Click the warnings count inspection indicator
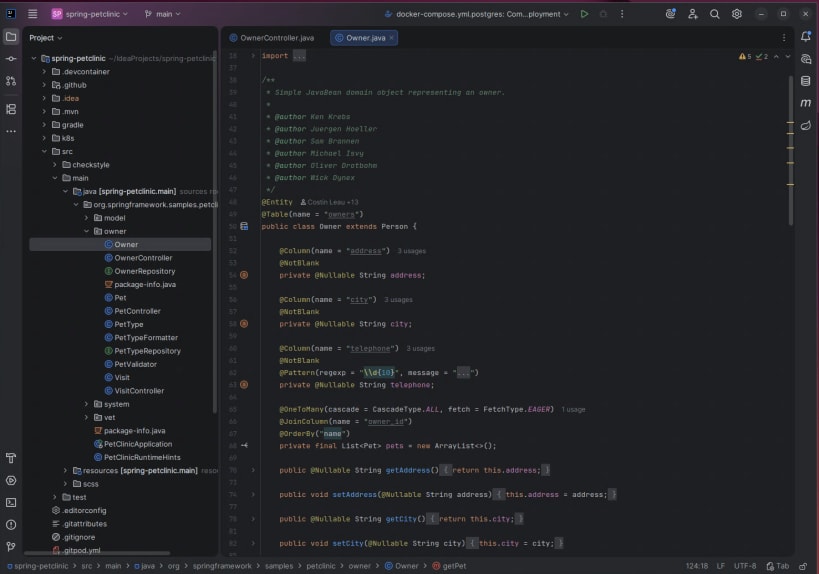Viewport: 819px width, 574px height. coord(745,56)
